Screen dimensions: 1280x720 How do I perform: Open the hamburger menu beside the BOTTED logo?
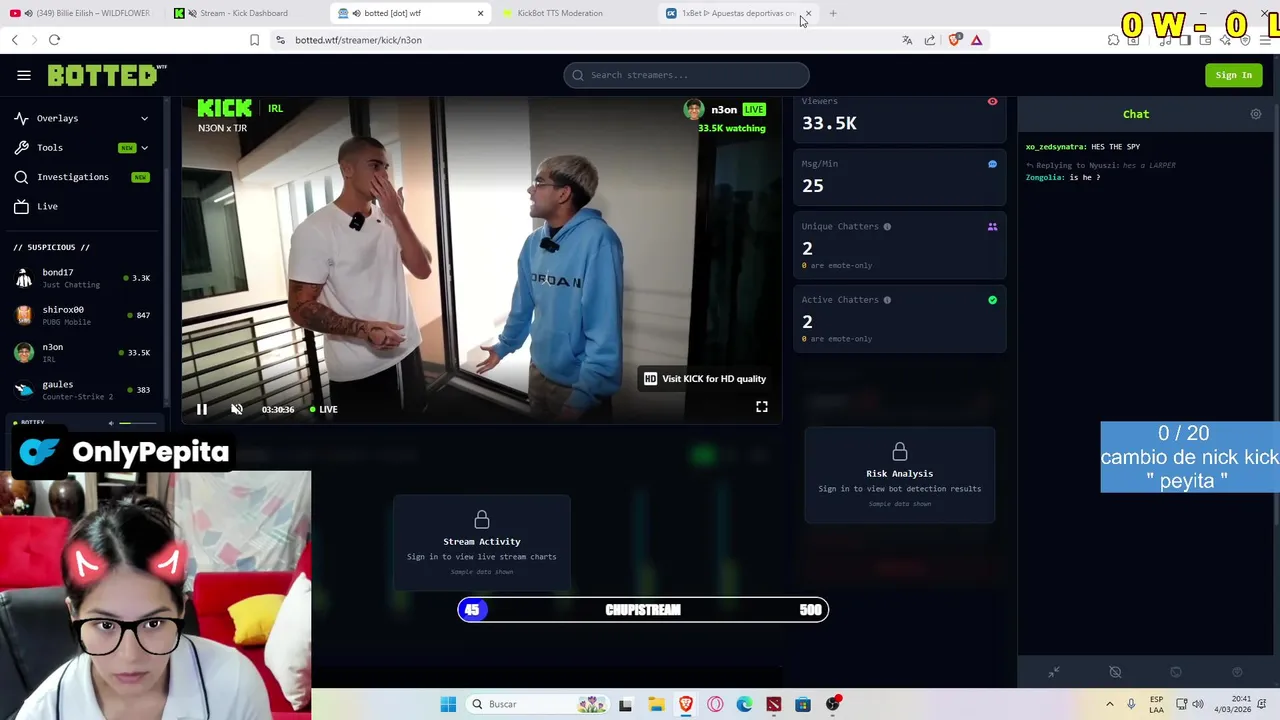(x=24, y=75)
